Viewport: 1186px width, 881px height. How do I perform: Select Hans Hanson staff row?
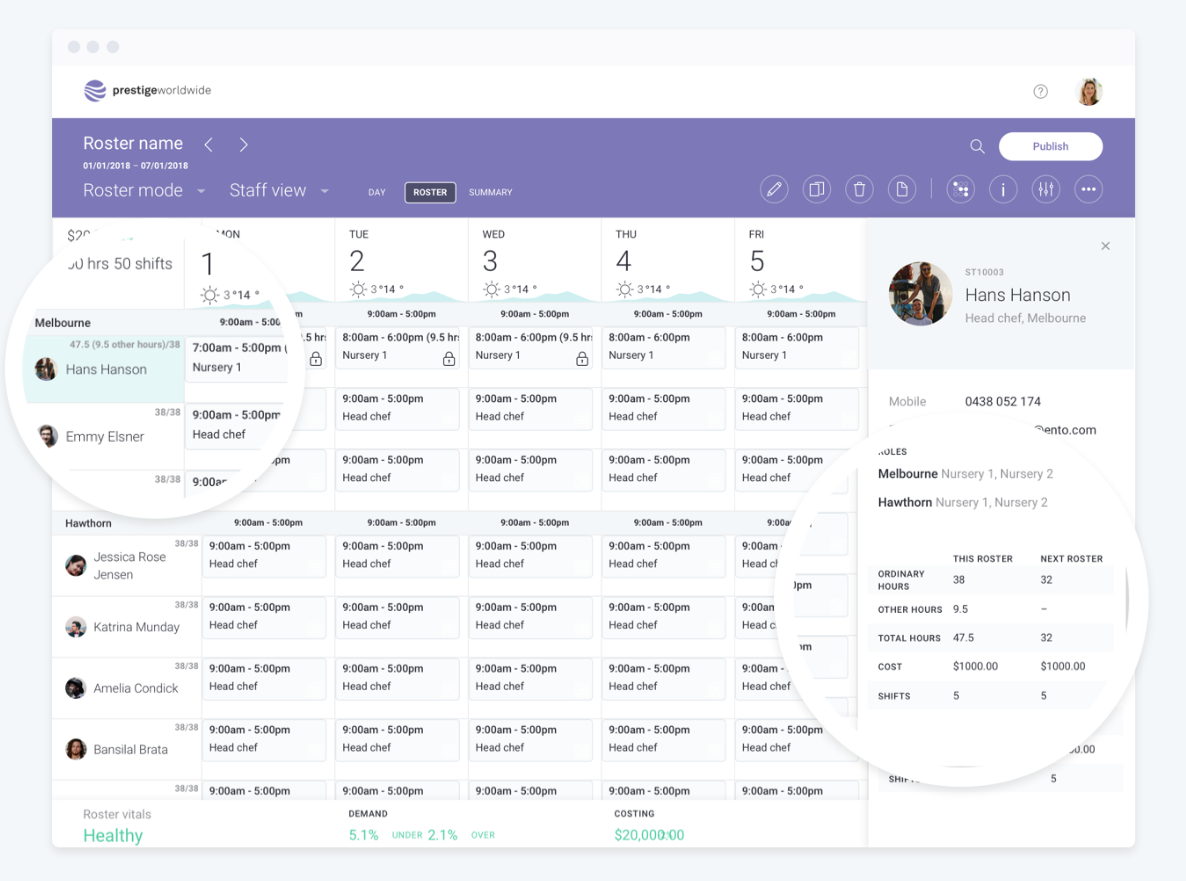pos(104,369)
